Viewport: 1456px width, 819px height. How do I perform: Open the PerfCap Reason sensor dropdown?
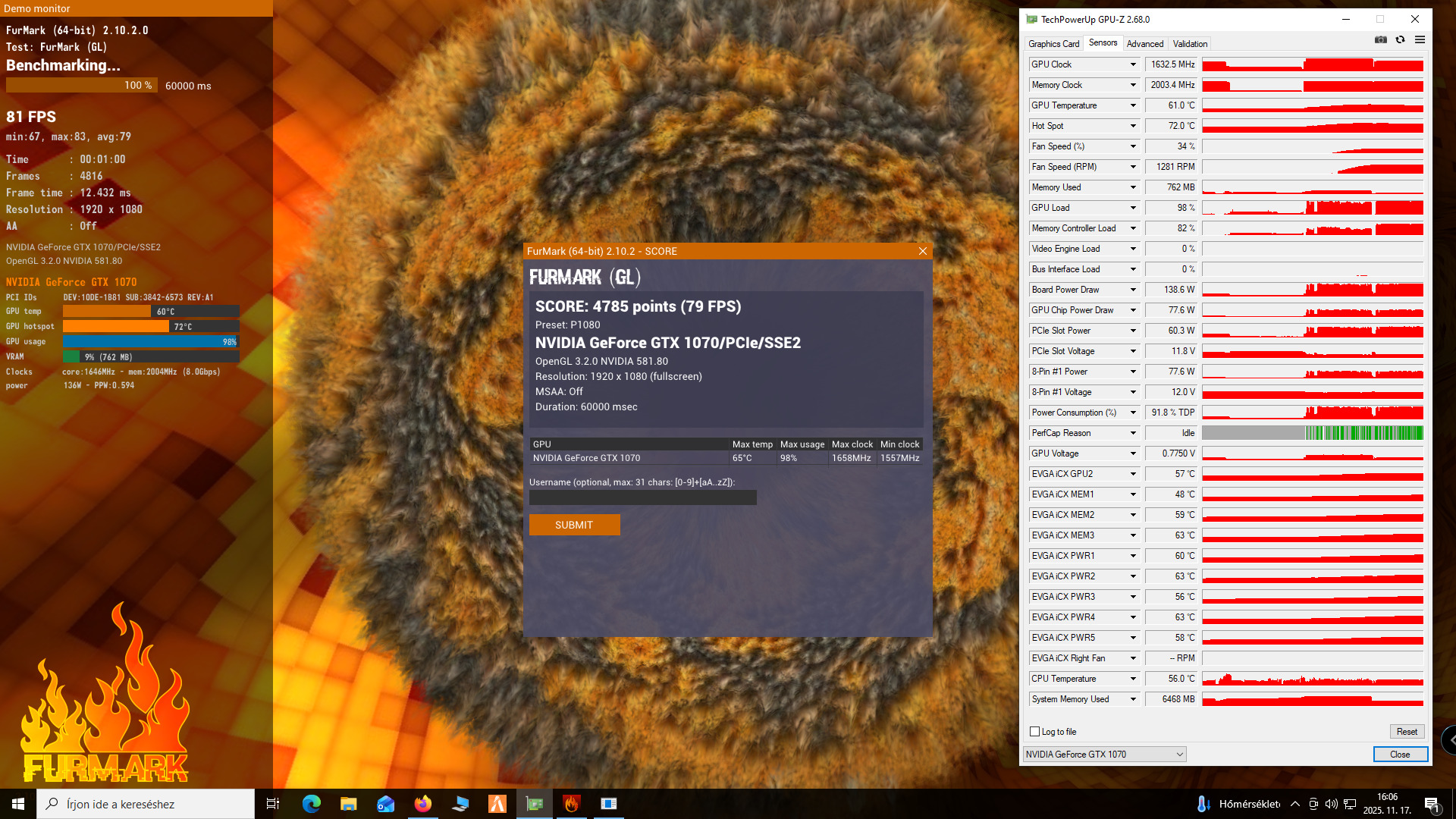pos(1133,433)
